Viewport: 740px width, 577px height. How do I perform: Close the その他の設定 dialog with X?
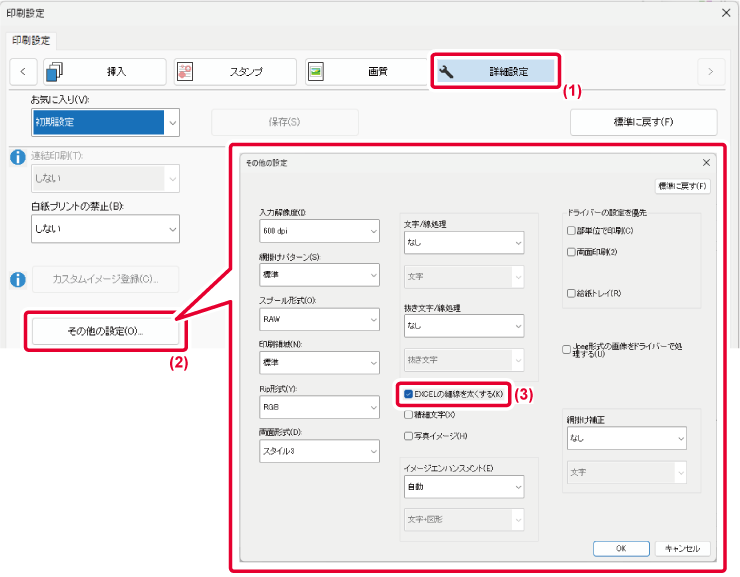pyautogui.click(x=706, y=162)
